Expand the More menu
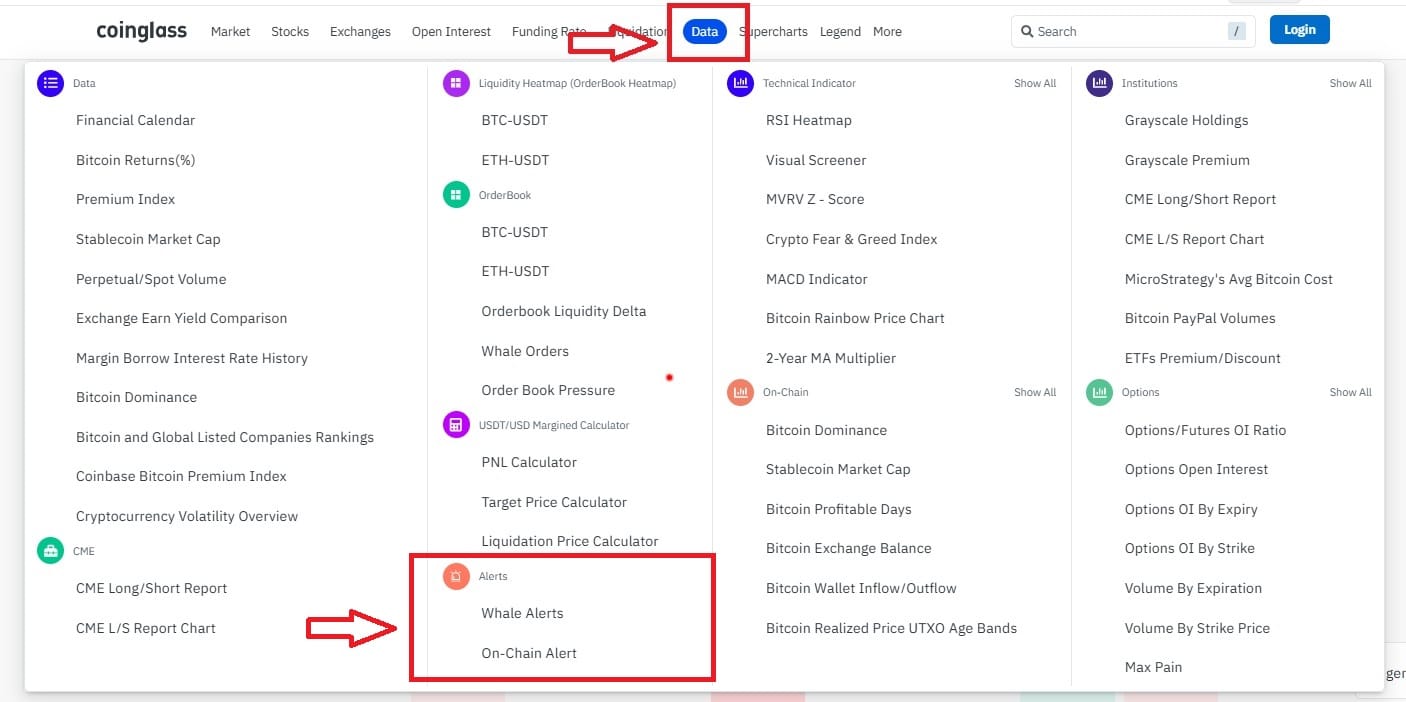Viewport: 1406px width, 702px height. 887,31
